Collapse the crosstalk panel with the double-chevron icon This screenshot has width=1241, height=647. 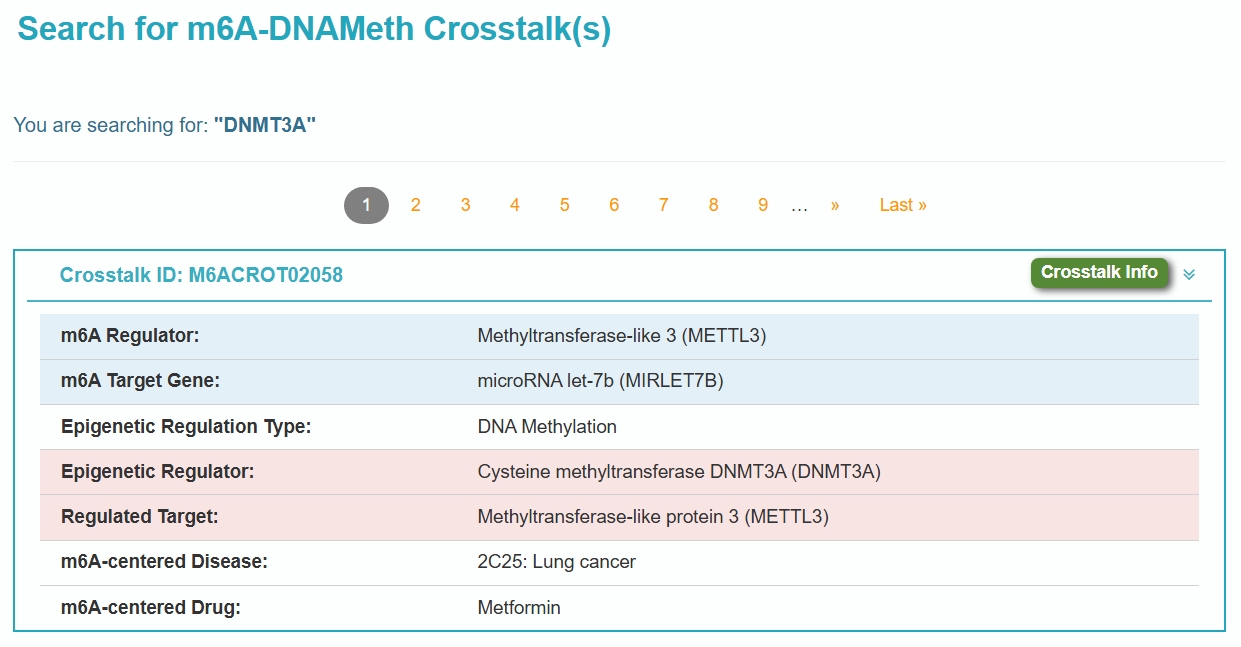[x=1189, y=274]
